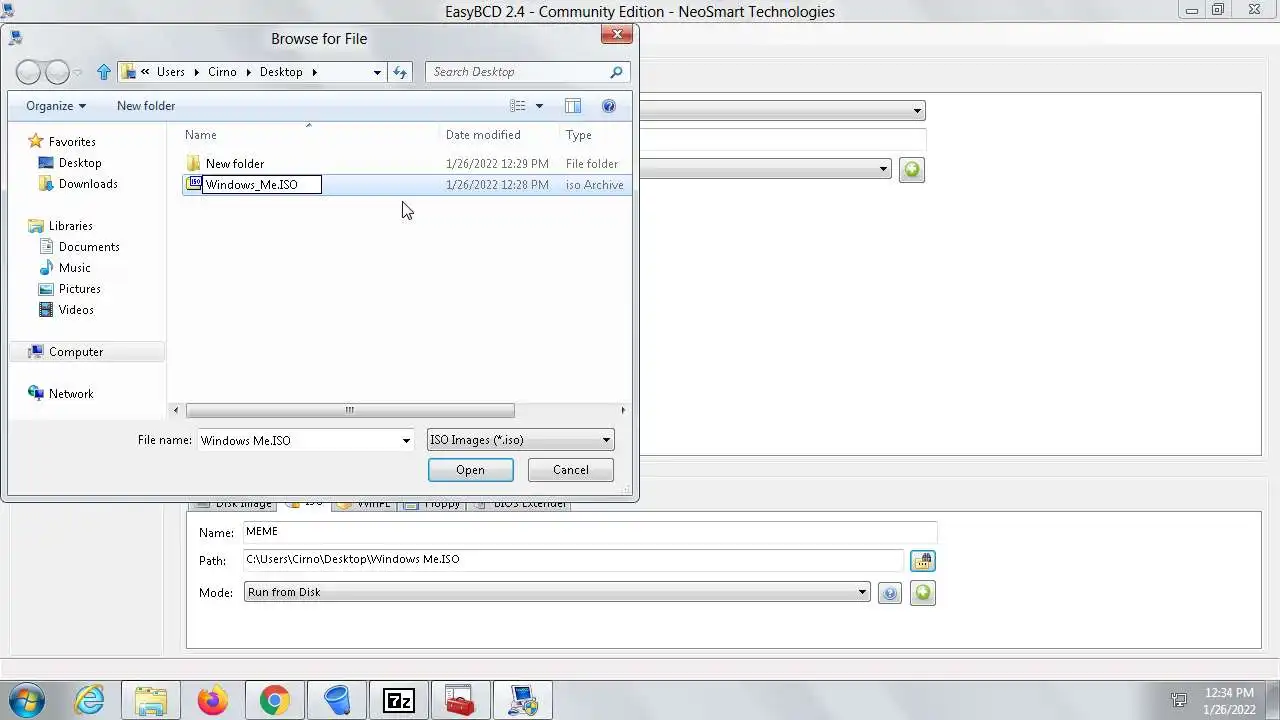
Task: Click Desktop in breadcrumb path
Action: tap(281, 72)
